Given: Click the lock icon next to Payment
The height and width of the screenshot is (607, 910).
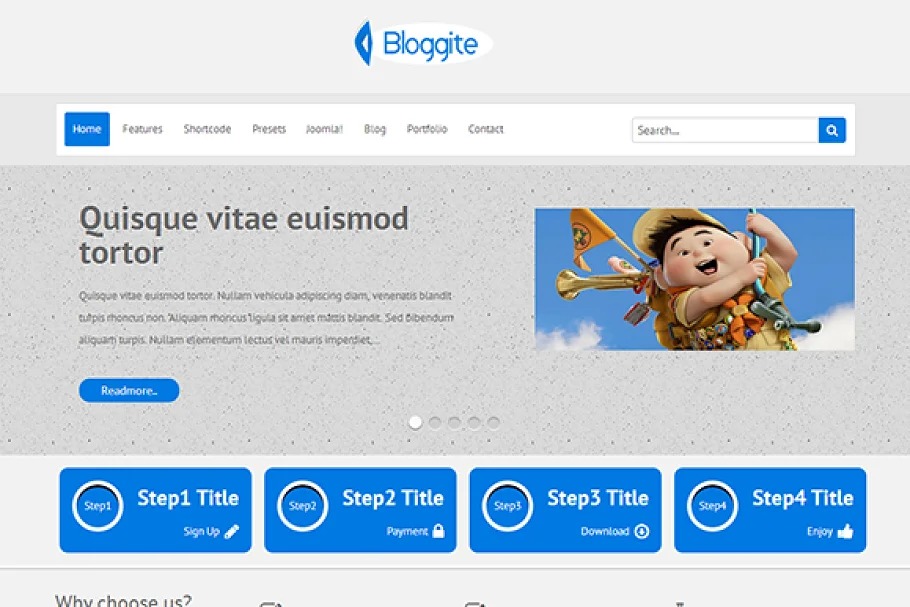Looking at the screenshot, I should coord(438,531).
